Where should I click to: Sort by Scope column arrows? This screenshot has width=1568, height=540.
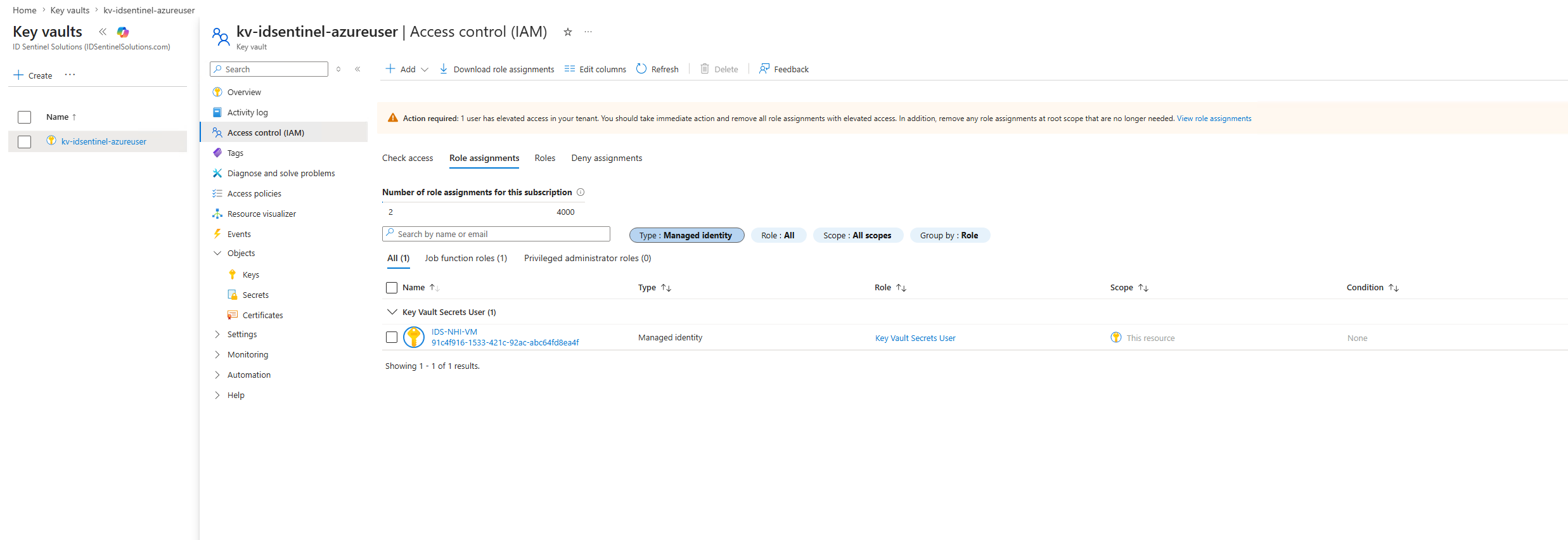click(1143, 288)
